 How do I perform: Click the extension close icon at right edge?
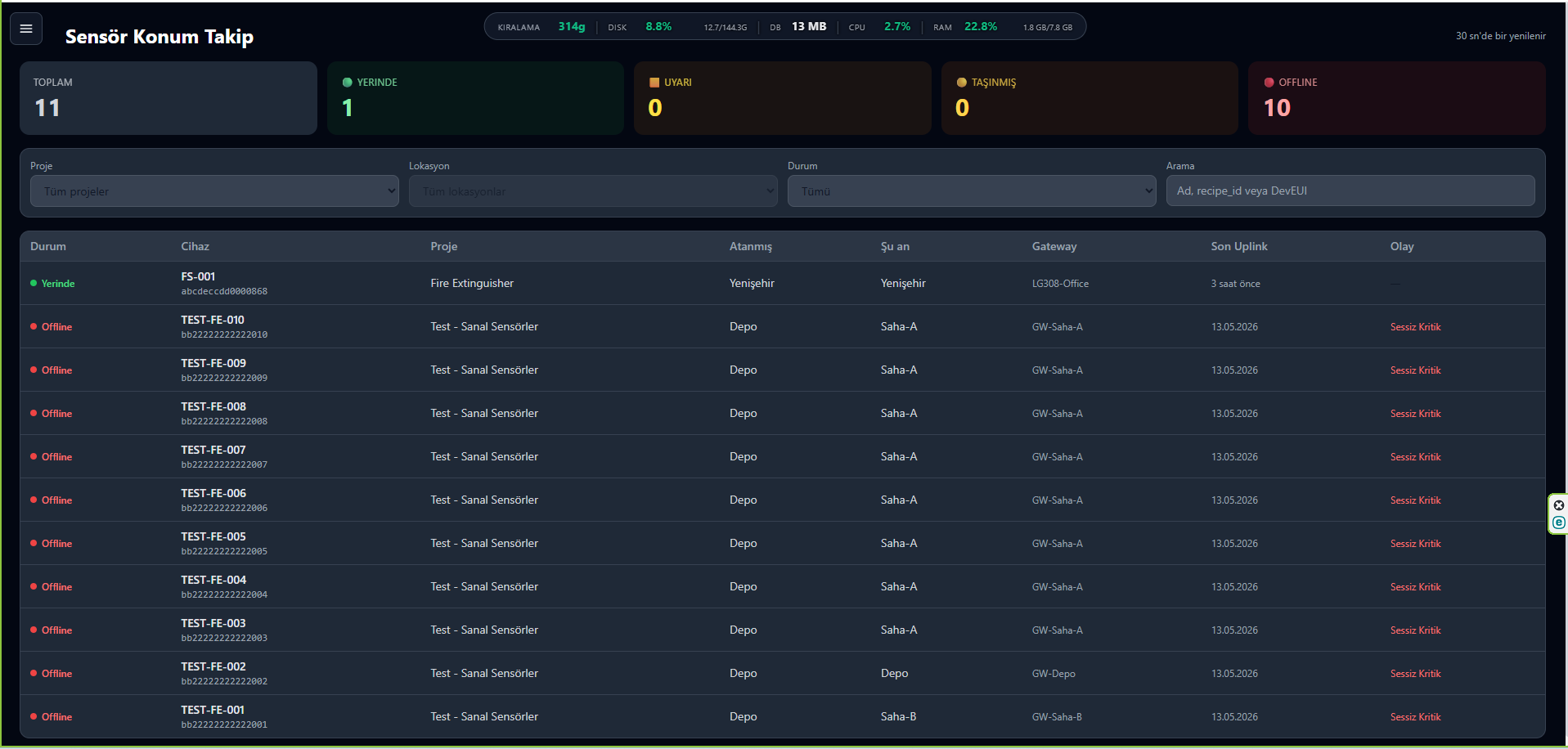(1559, 505)
